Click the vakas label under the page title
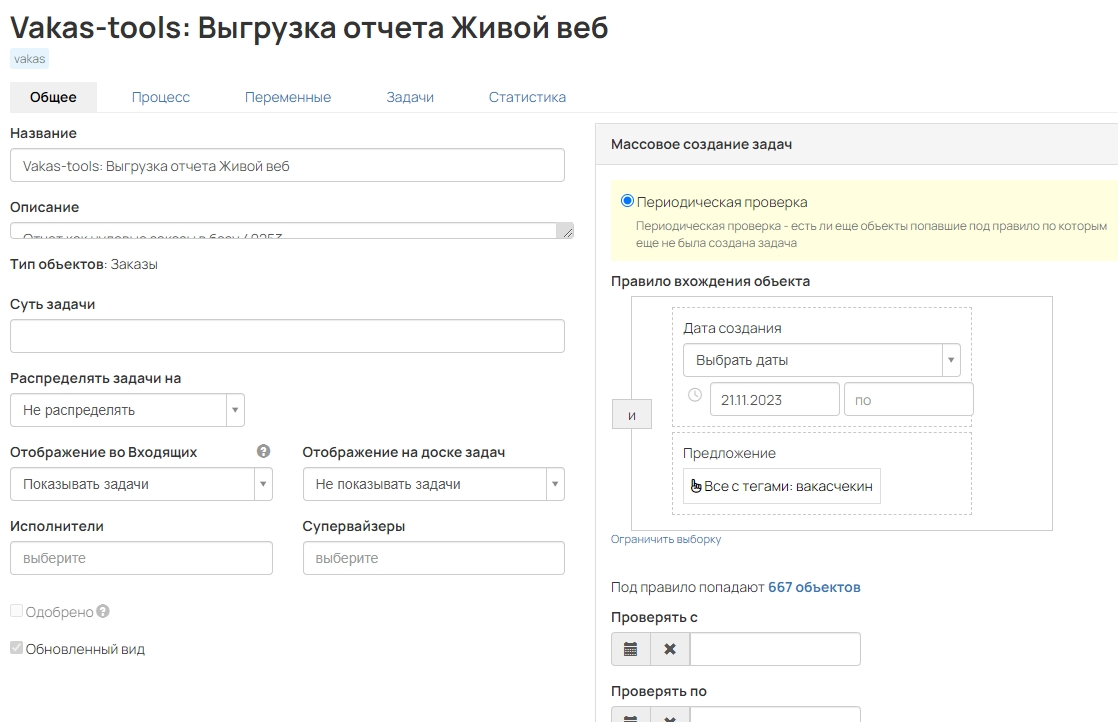Image resolution: width=1118 pixels, height=722 pixels. [x=29, y=58]
